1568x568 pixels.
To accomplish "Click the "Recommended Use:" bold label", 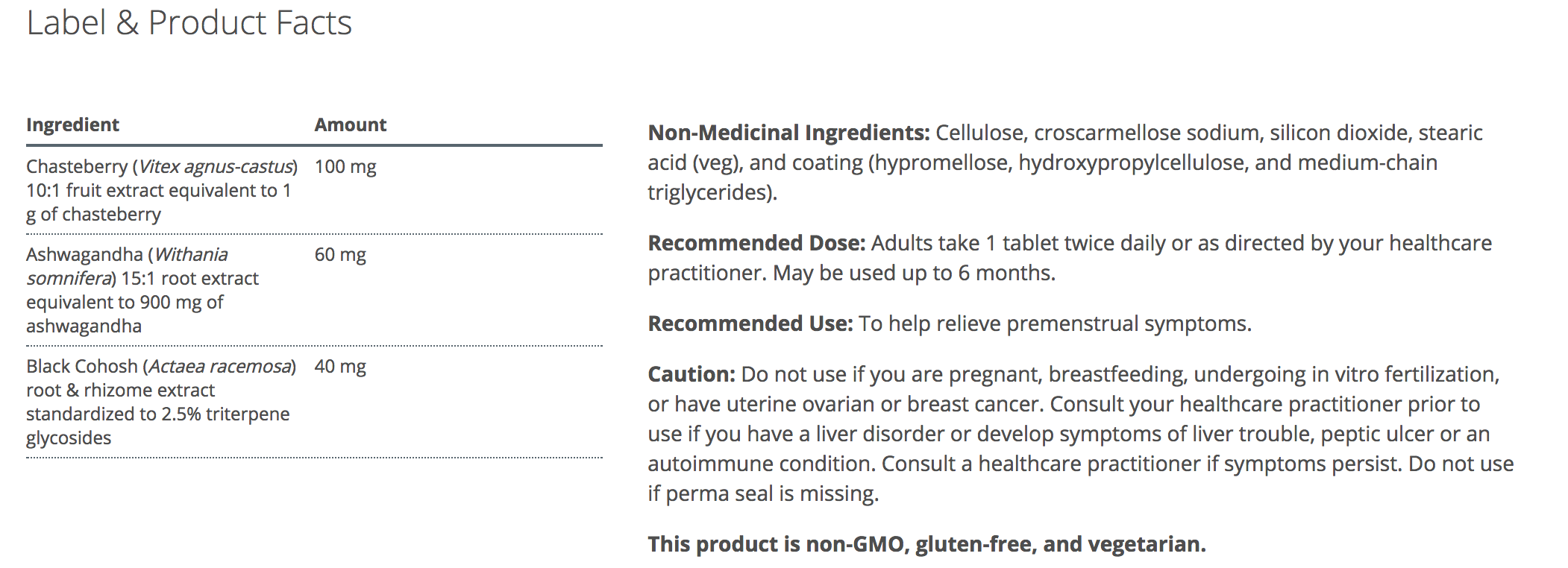I will click(750, 324).
